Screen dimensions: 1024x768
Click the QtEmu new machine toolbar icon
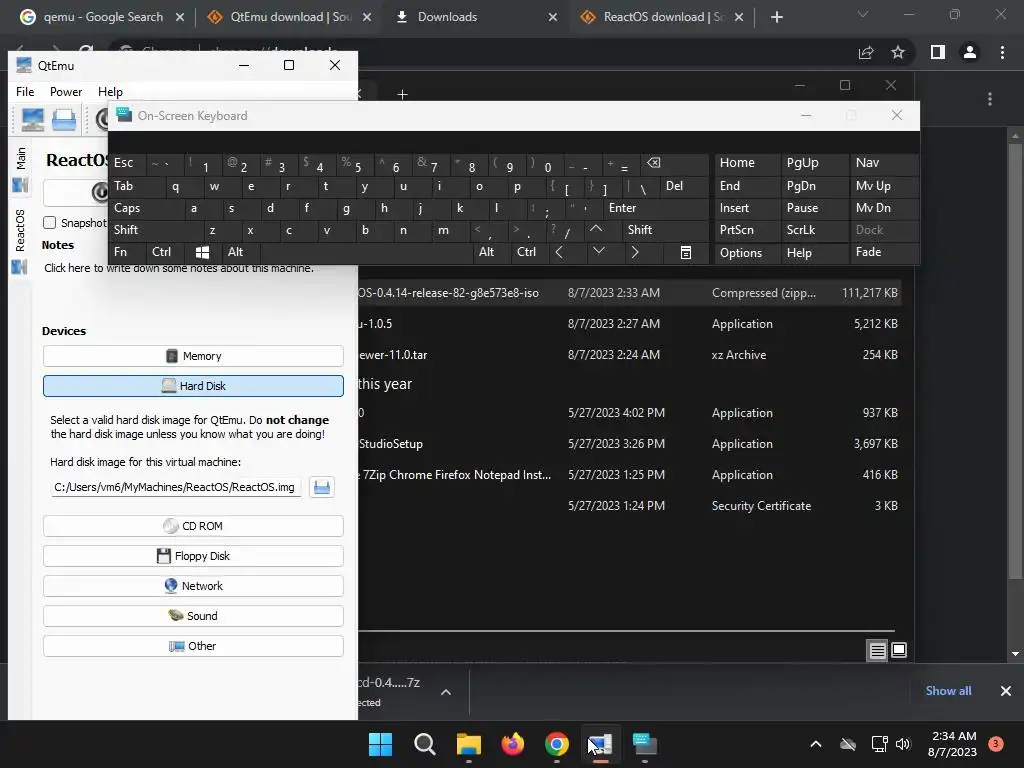coord(32,120)
